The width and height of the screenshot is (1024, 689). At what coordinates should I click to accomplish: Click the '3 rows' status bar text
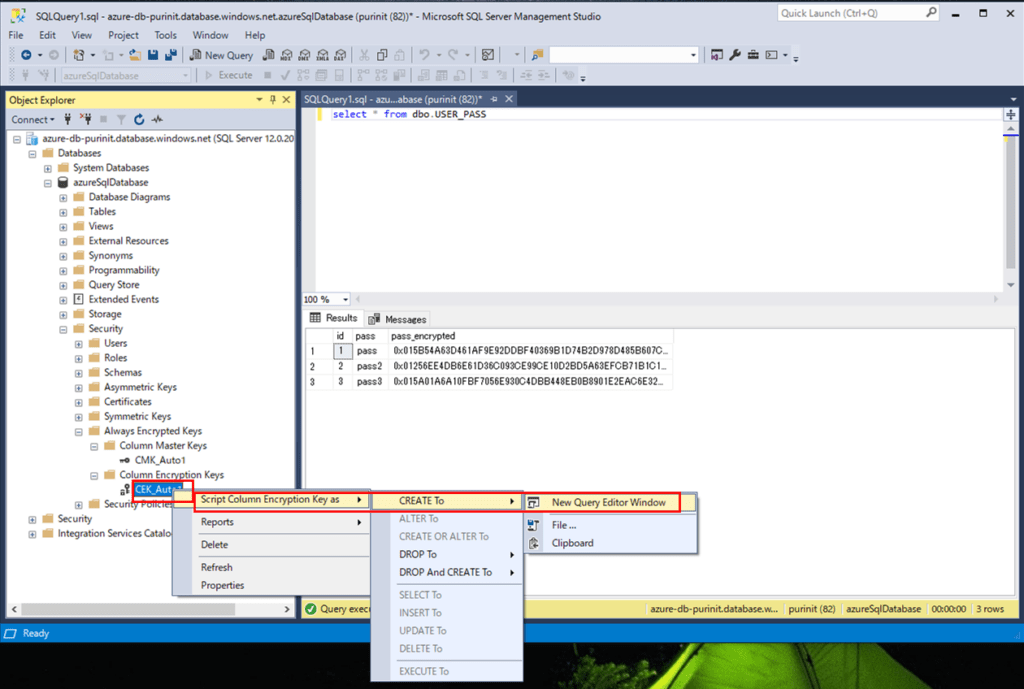pos(990,609)
